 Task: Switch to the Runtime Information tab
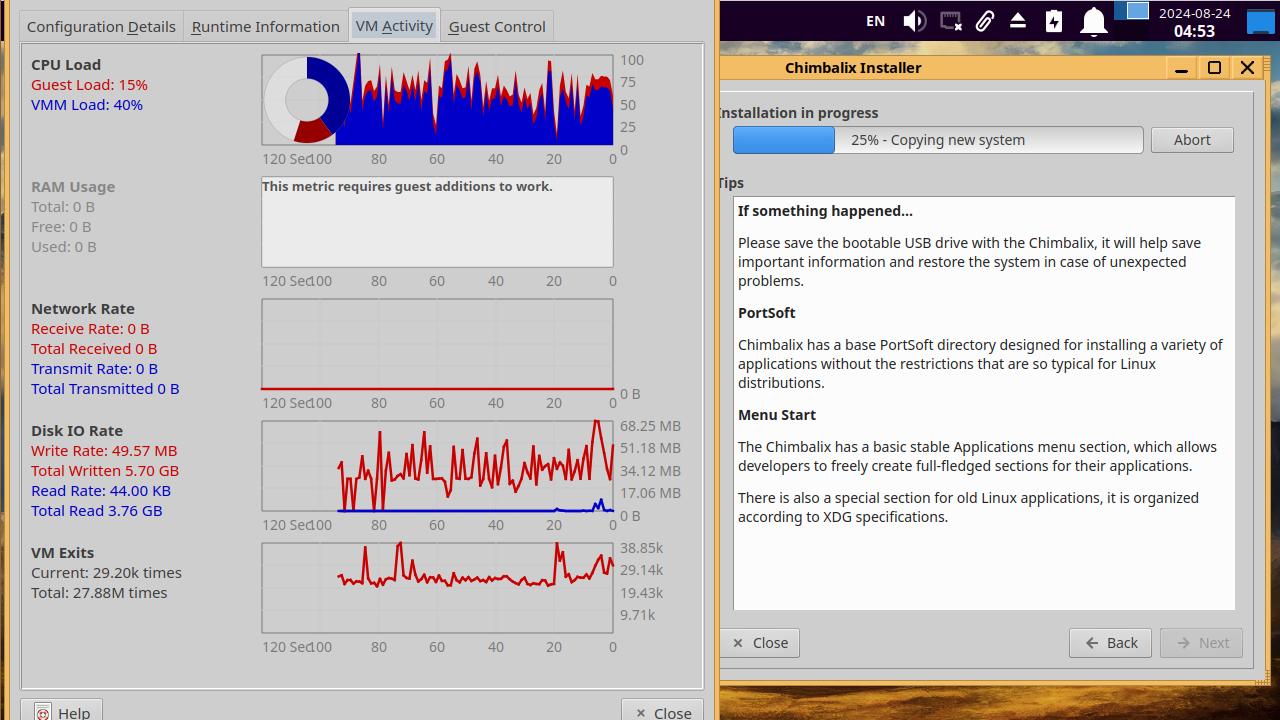pyautogui.click(x=266, y=27)
